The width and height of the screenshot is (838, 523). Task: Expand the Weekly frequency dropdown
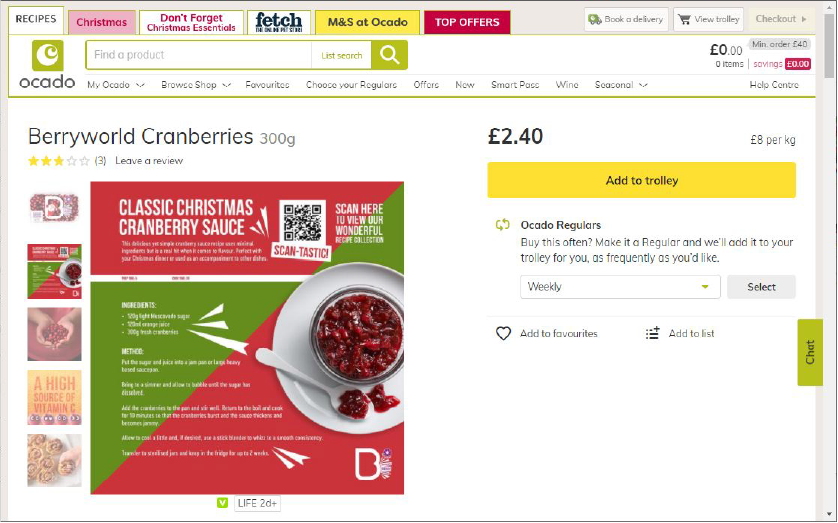pos(620,287)
